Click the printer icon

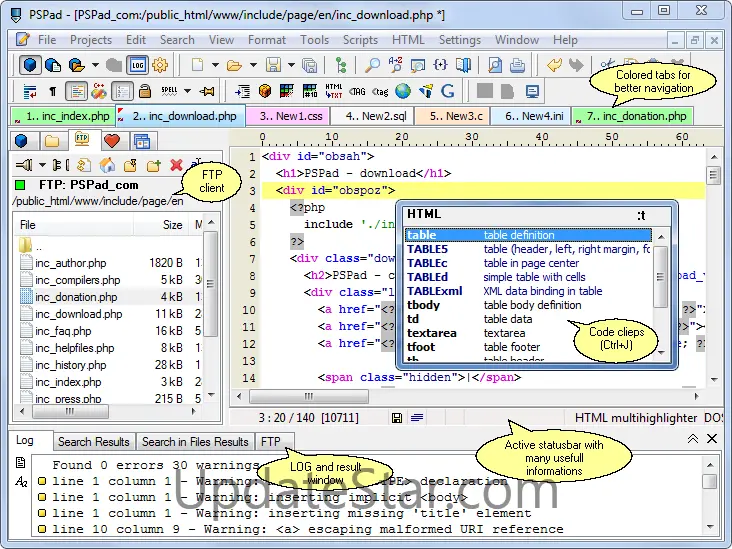pyautogui.click(x=517, y=65)
